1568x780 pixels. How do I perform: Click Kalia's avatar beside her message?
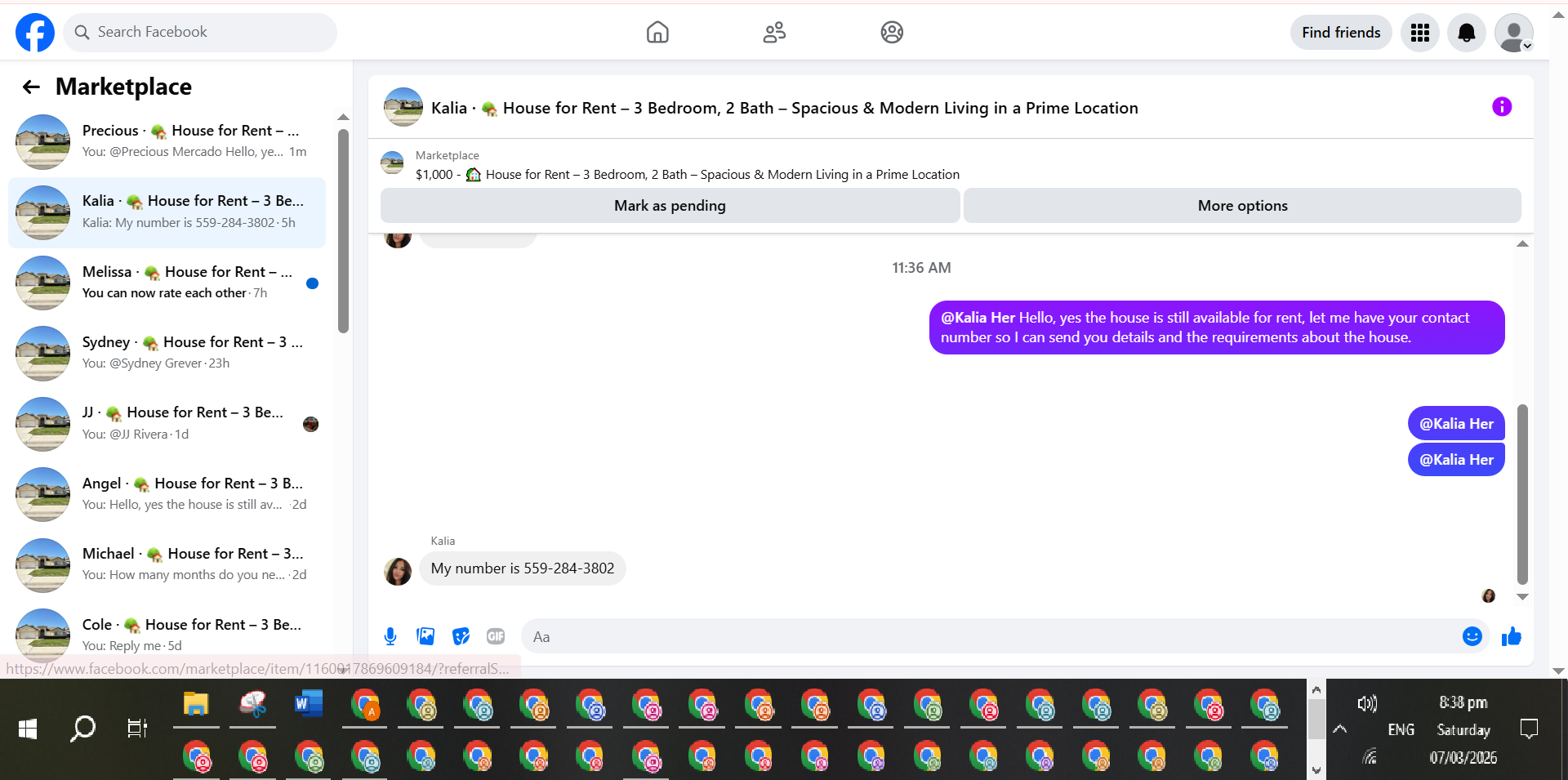coord(398,572)
